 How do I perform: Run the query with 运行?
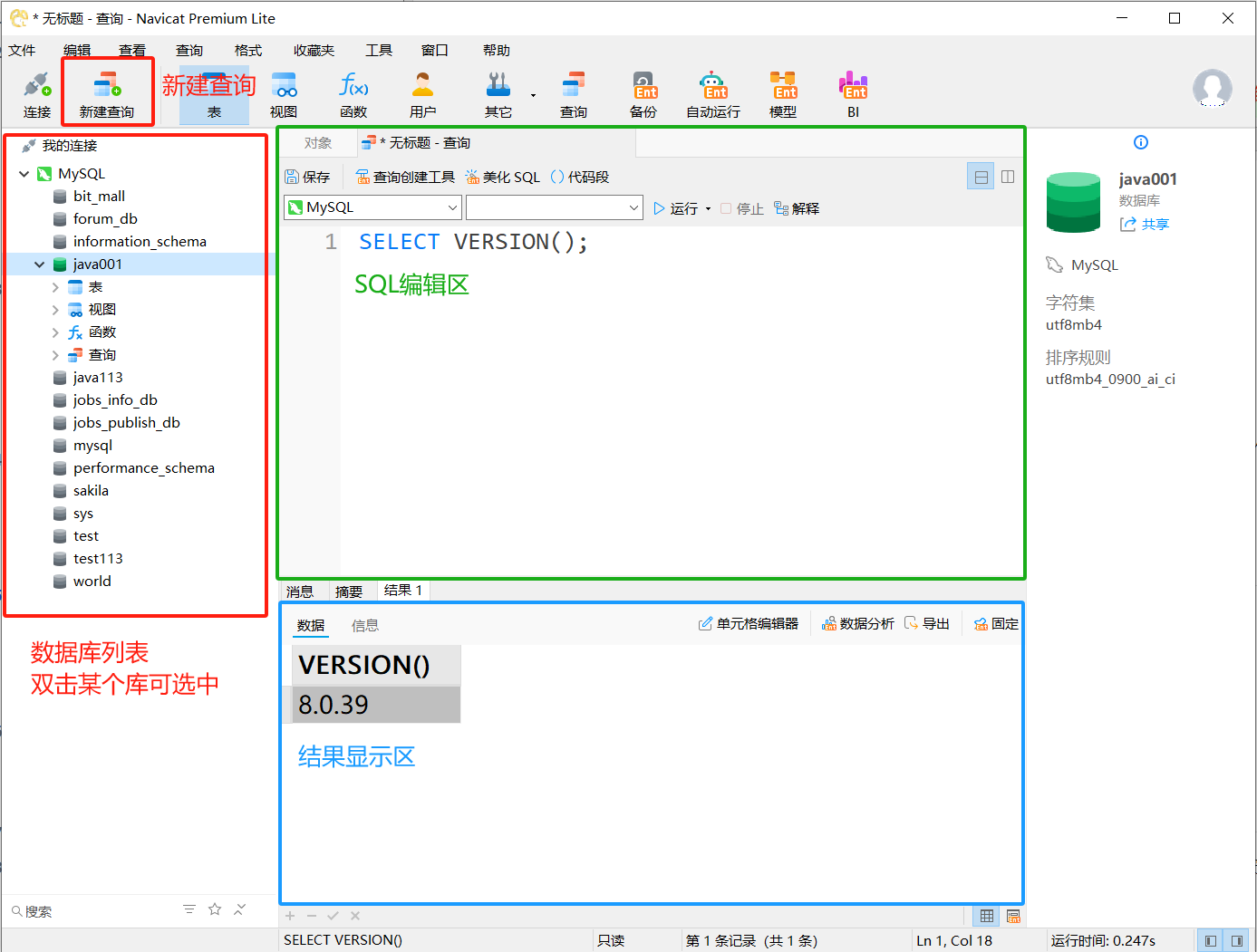pyautogui.click(x=676, y=208)
